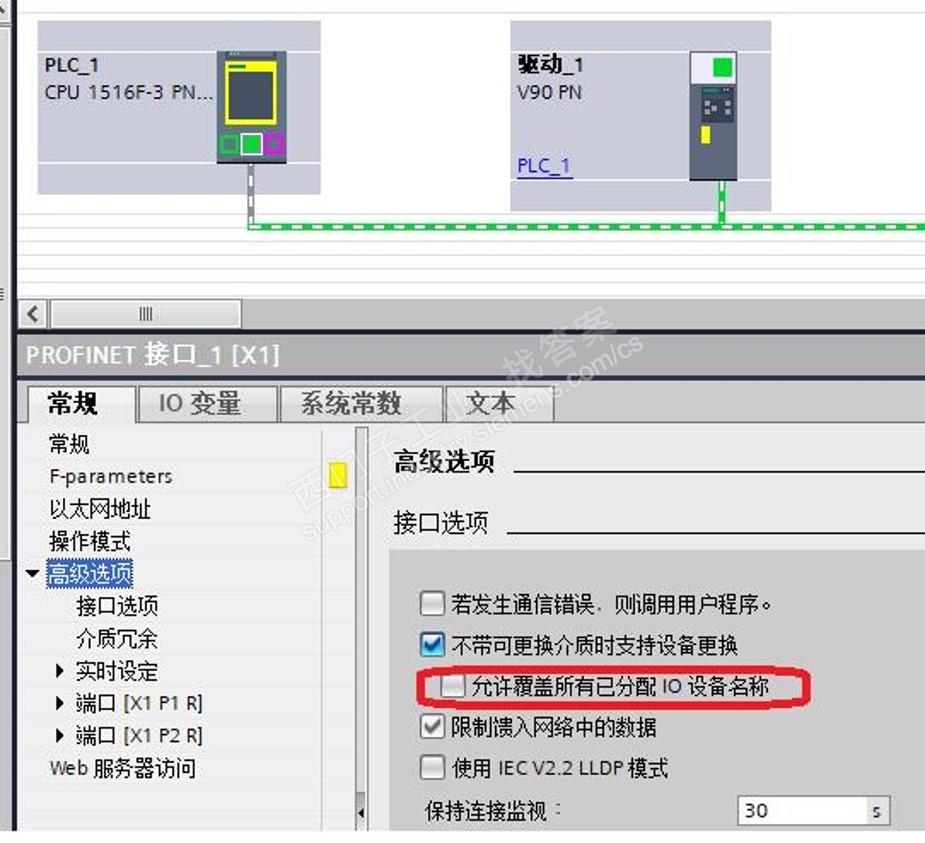This screenshot has height=843, width=925.
Task: Click the yellow marker beside F-parameters
Action: tap(337, 475)
